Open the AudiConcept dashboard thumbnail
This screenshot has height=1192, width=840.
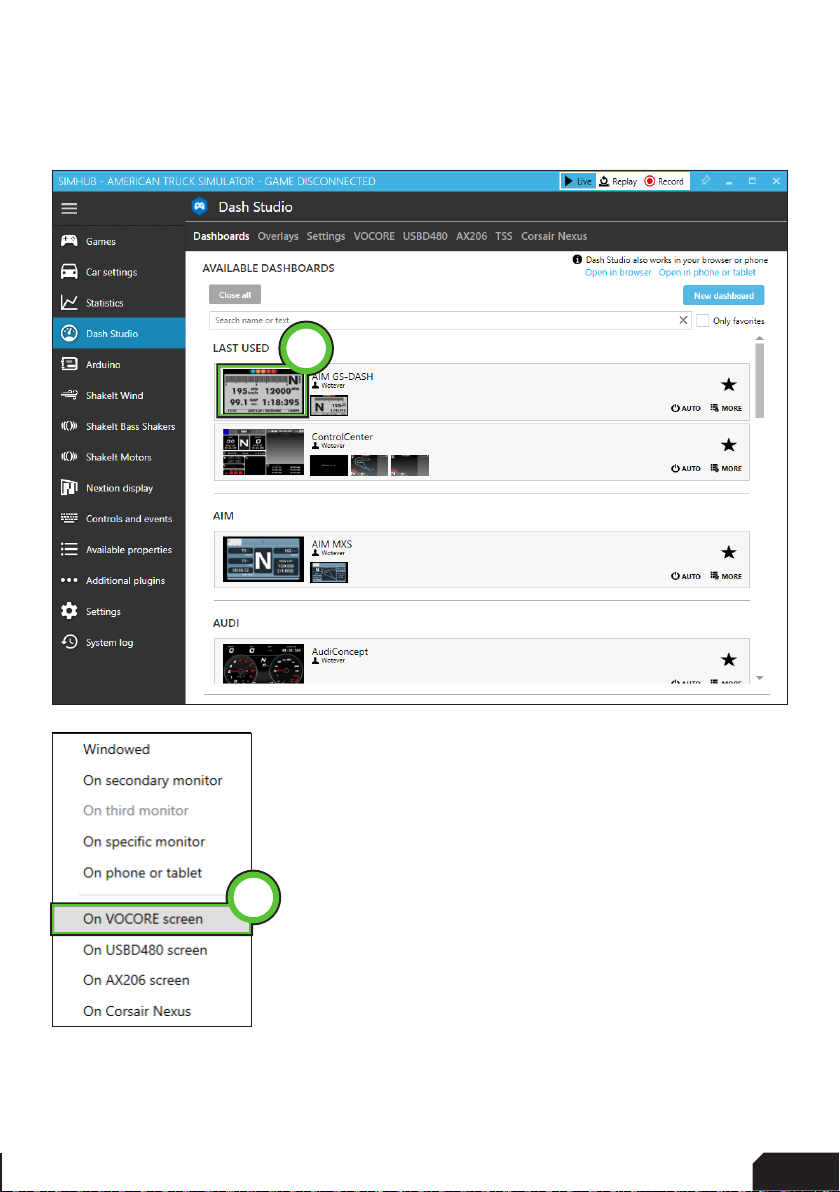[x=263, y=664]
